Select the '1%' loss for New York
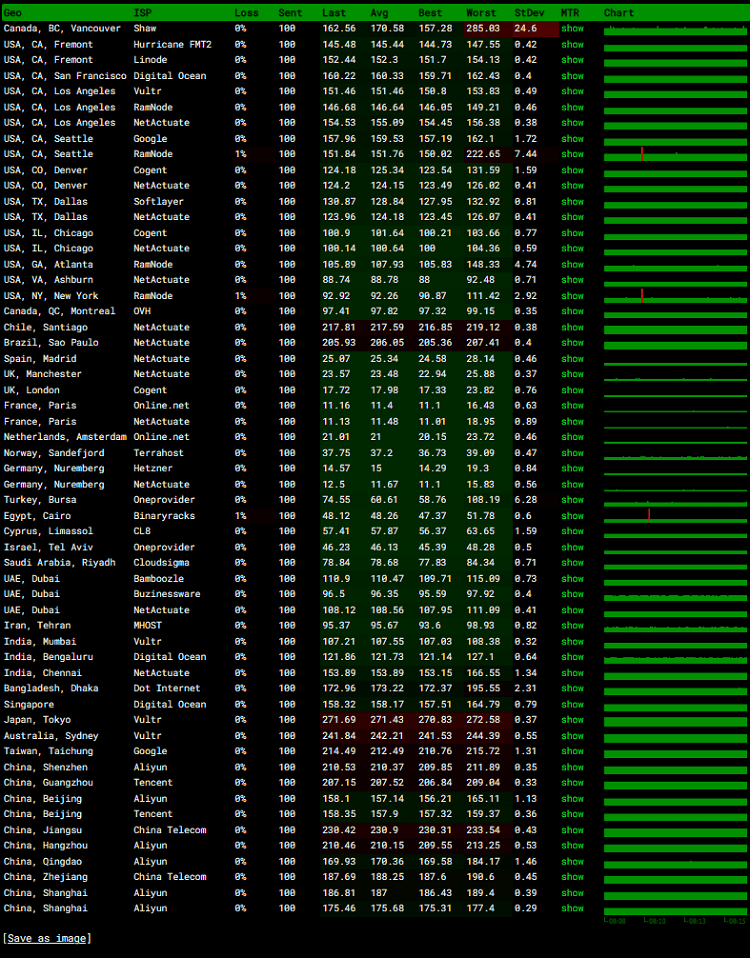The height and width of the screenshot is (958, 750). coord(240,295)
